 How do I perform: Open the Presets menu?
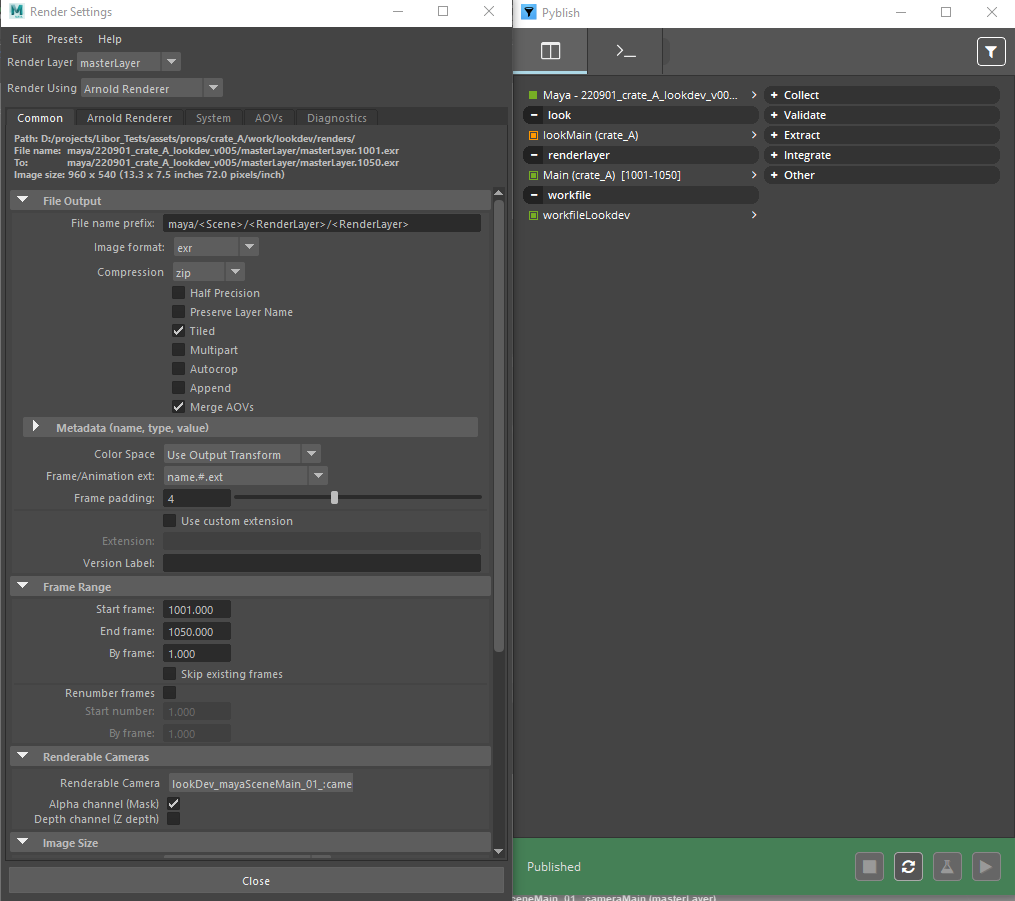[65, 39]
